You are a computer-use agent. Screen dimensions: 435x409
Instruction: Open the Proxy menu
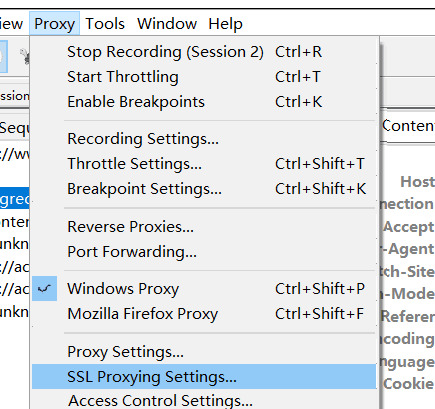coord(54,24)
